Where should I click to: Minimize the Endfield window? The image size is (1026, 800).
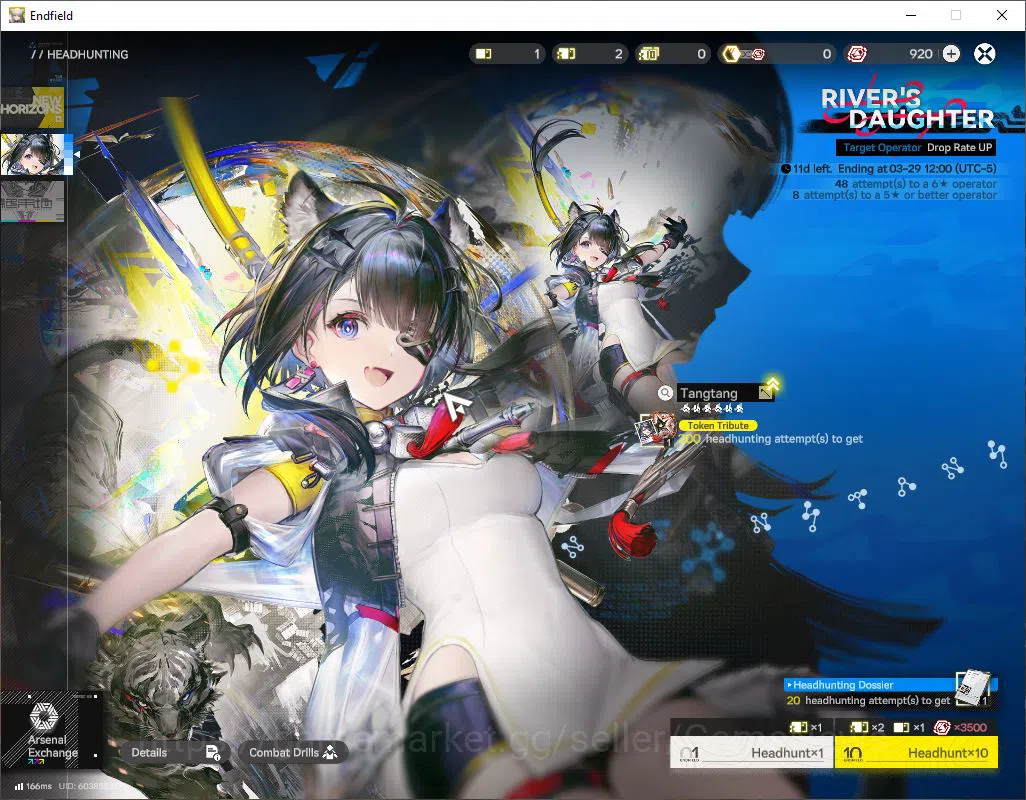coord(911,15)
